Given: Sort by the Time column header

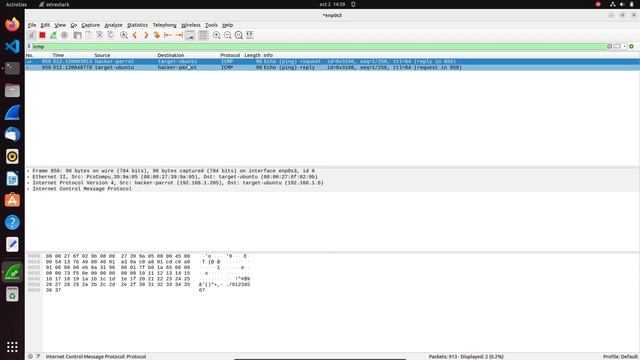Looking at the screenshot, I should click(58, 55).
